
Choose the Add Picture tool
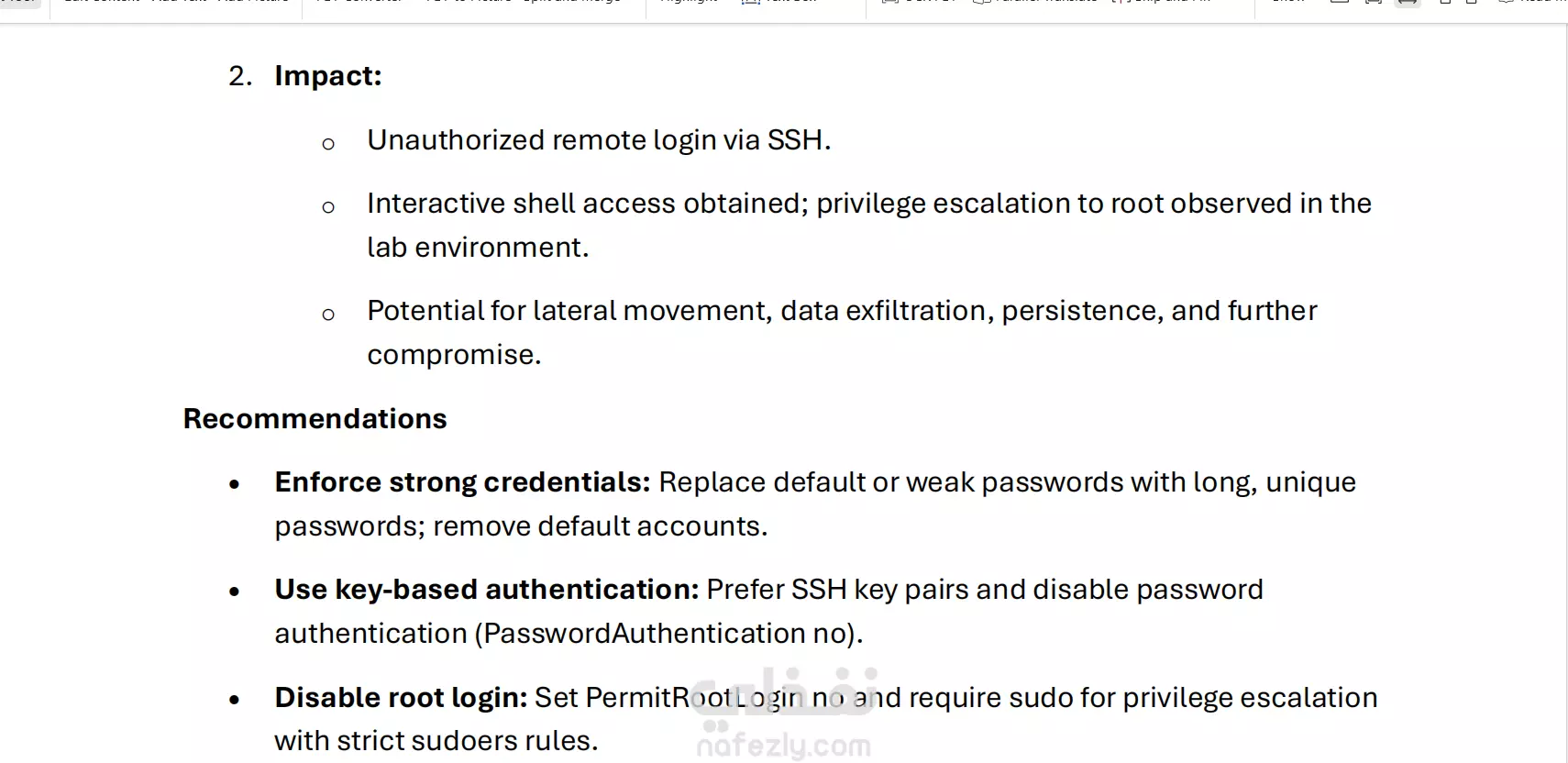pos(252,2)
